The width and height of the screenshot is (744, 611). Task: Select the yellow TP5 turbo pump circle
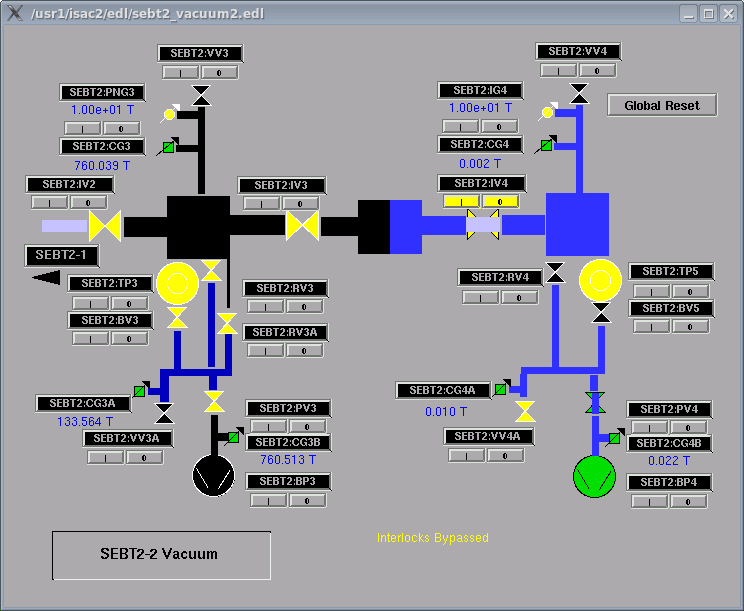click(601, 278)
